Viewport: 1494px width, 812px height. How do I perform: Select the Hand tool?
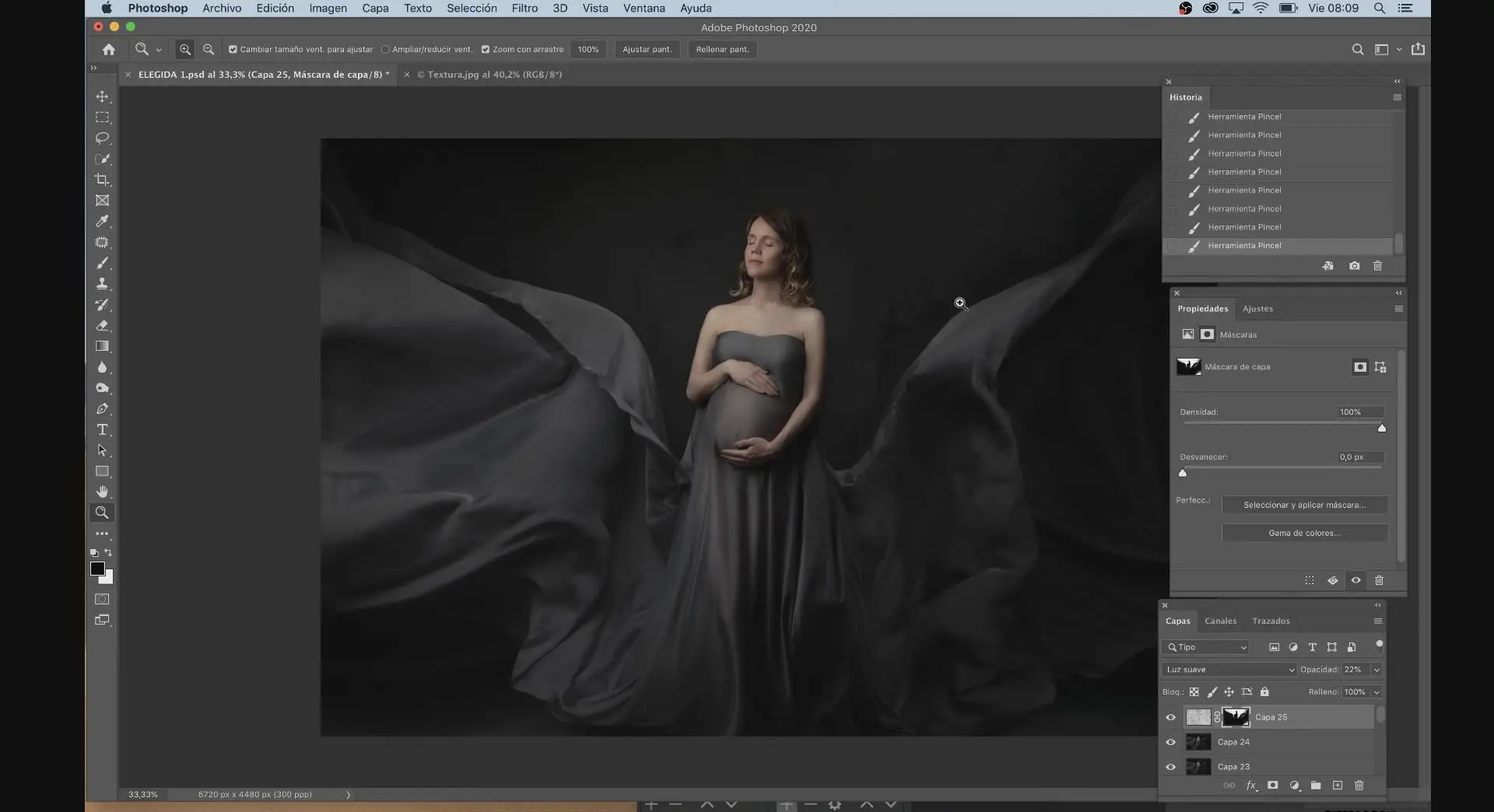[102, 492]
